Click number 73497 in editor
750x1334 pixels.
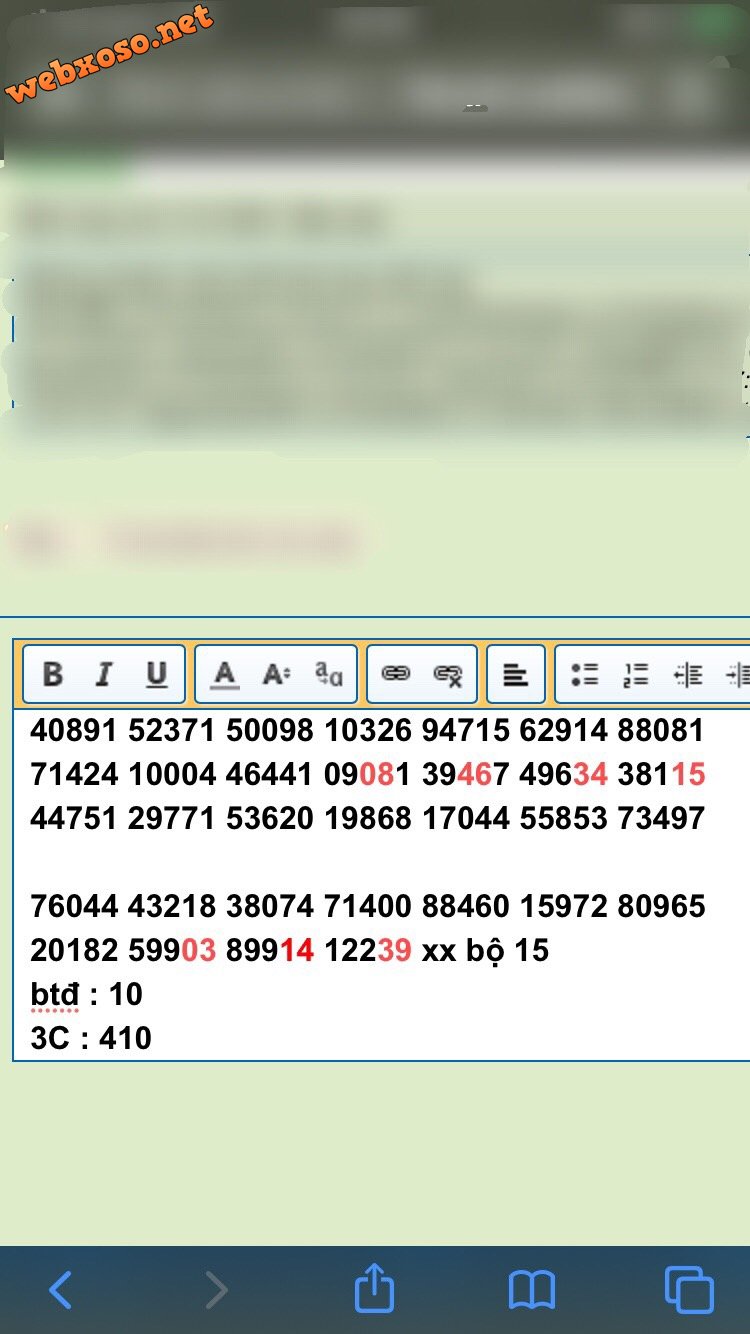point(662,818)
